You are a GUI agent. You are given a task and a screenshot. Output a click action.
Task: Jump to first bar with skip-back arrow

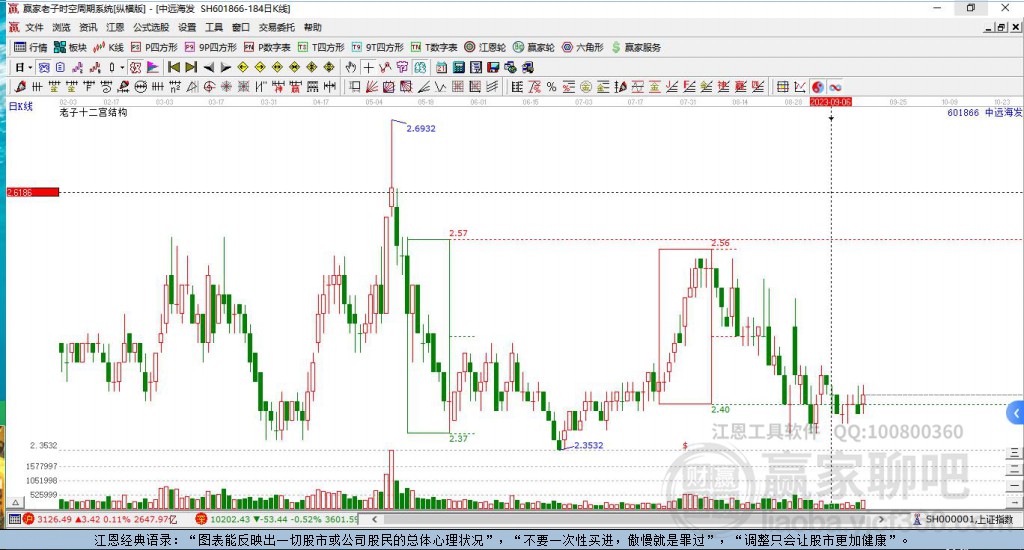point(174,67)
